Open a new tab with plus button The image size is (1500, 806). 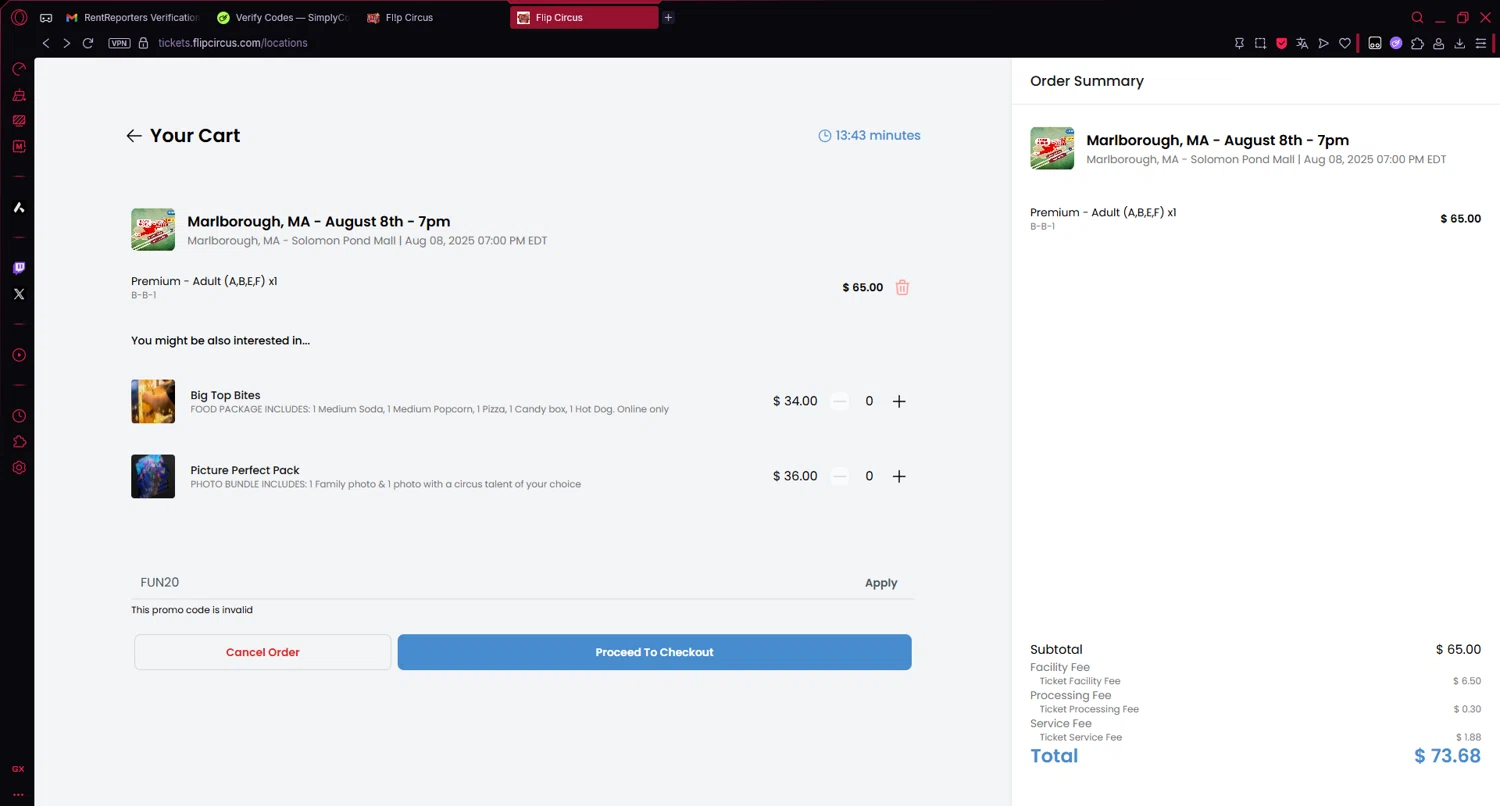(669, 18)
